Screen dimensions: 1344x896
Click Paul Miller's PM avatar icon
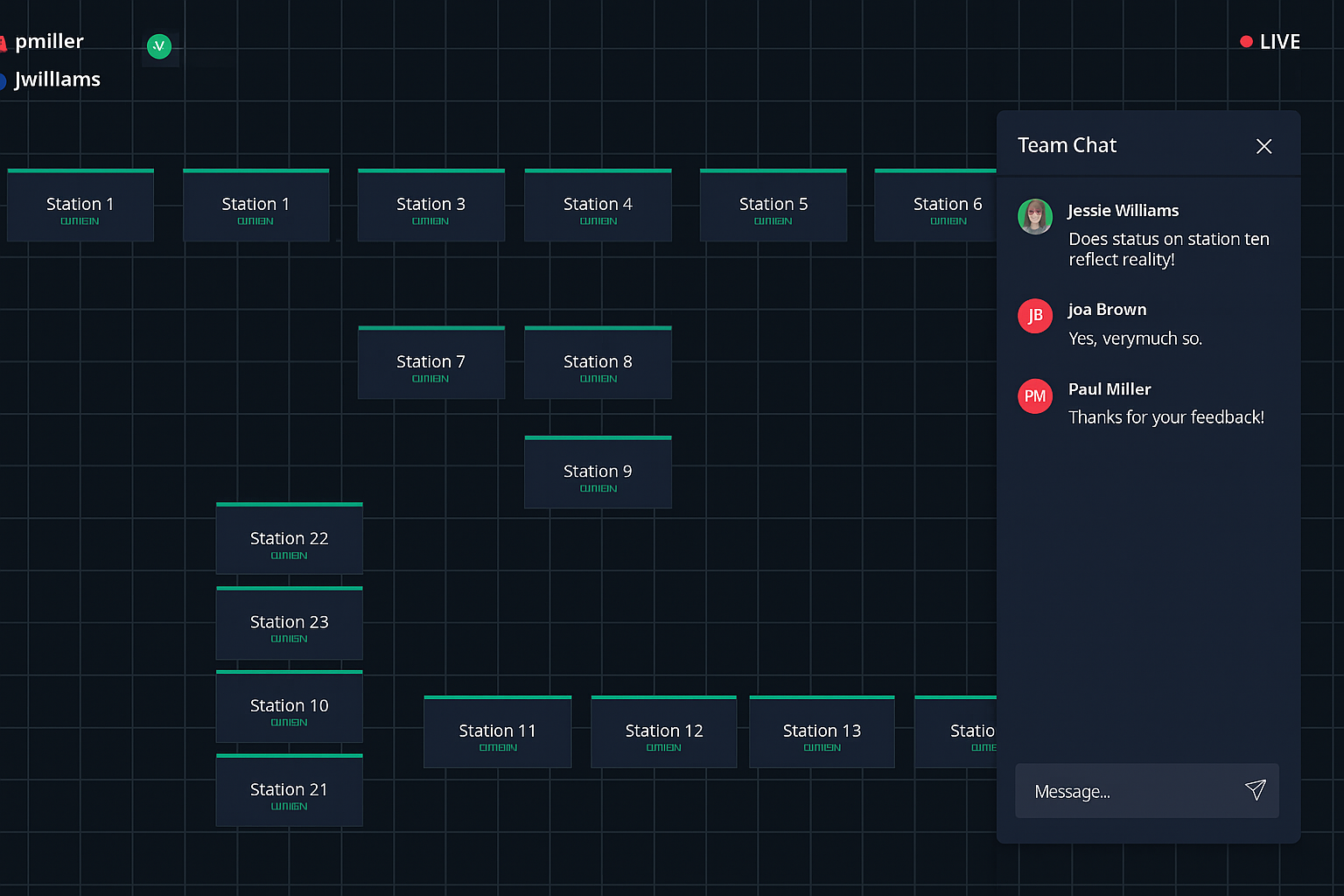coord(1035,395)
